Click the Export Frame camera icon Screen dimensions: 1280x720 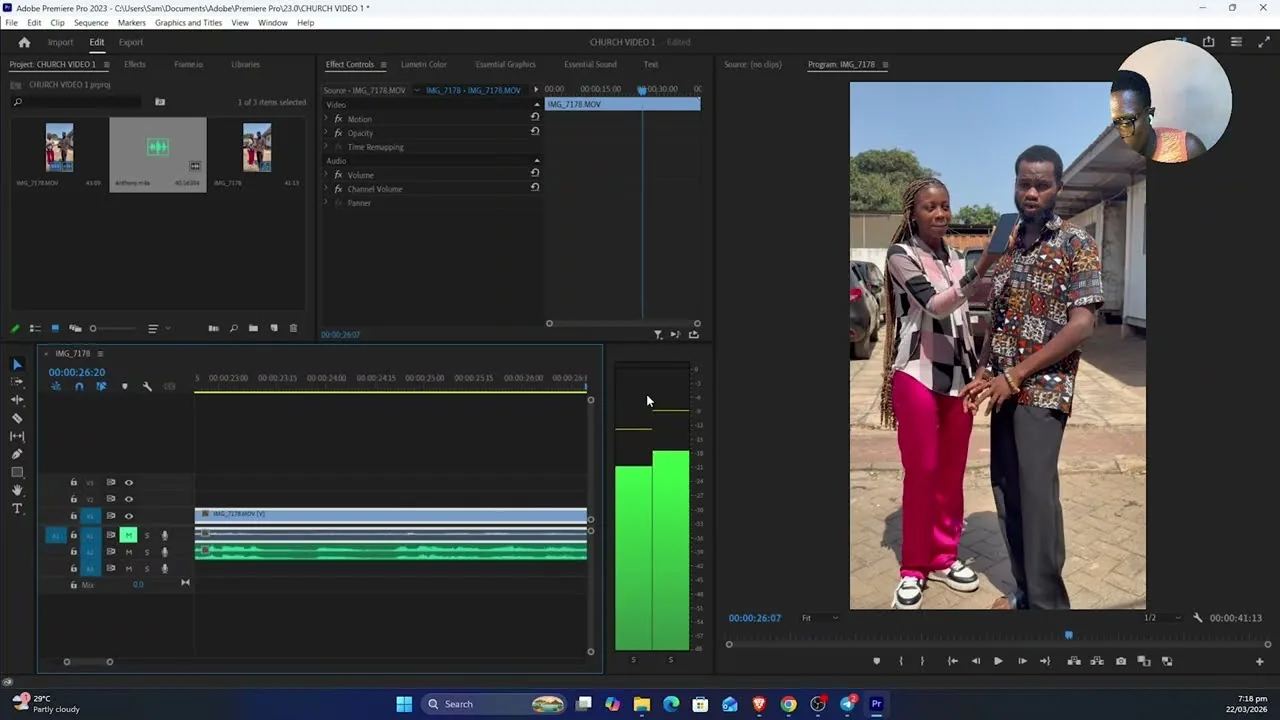click(x=1121, y=661)
